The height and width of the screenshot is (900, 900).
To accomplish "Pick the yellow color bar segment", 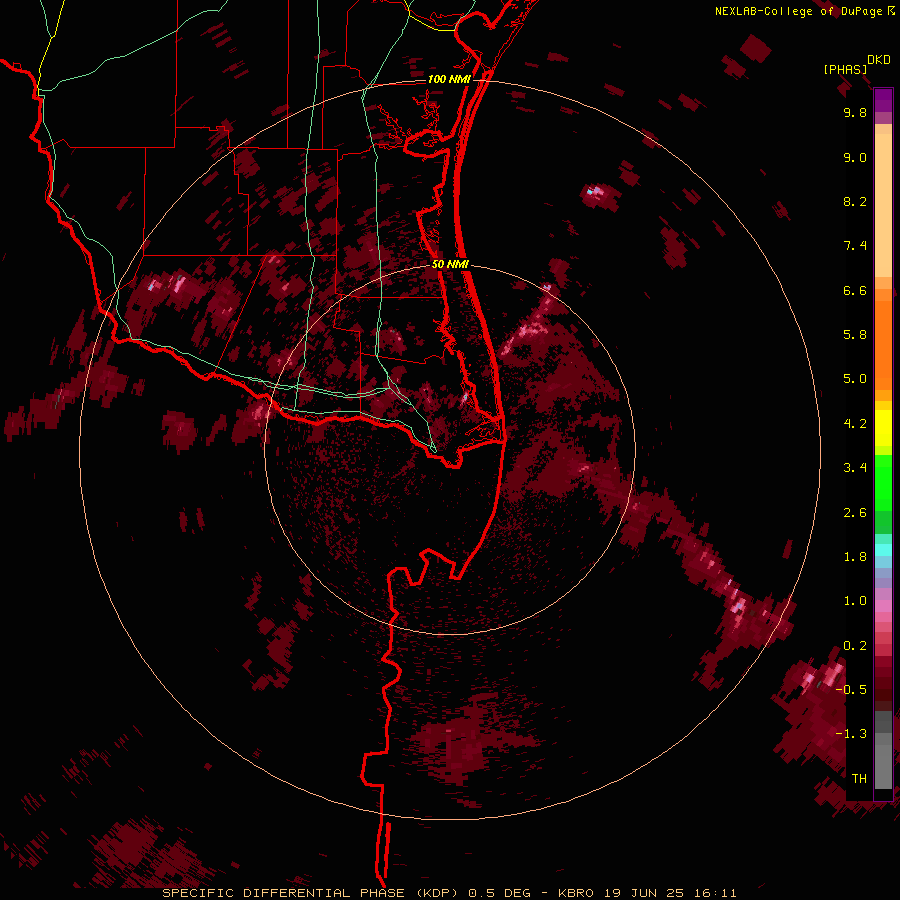I will click(883, 428).
